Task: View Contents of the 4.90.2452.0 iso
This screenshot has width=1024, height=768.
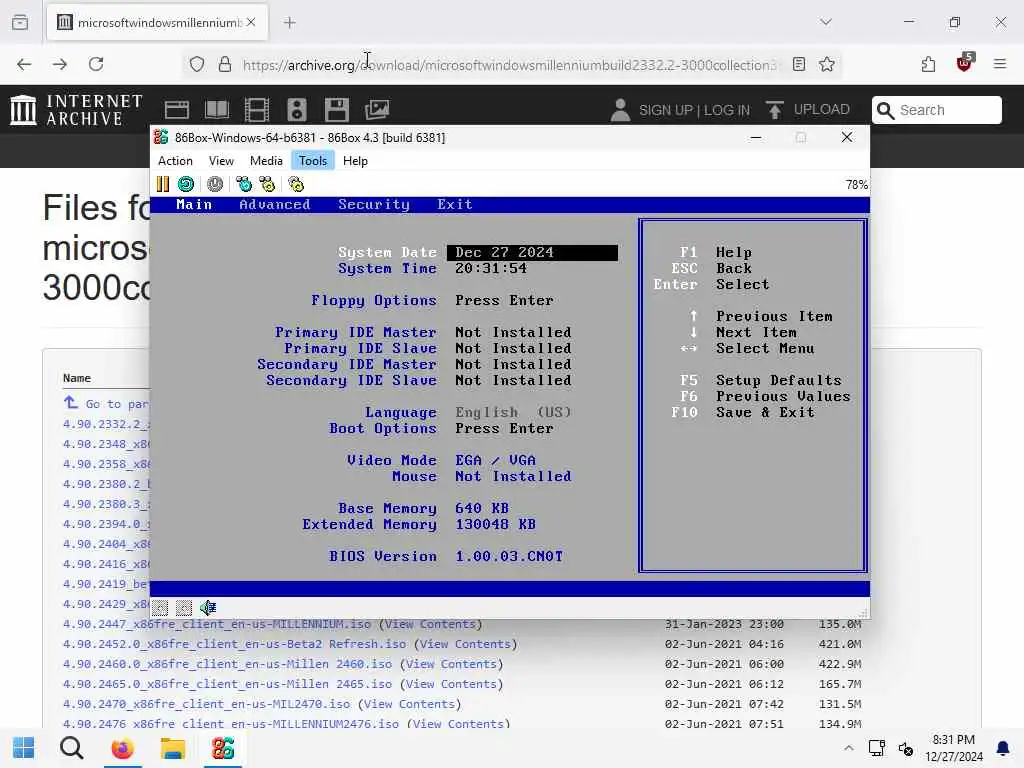Action: (x=466, y=644)
